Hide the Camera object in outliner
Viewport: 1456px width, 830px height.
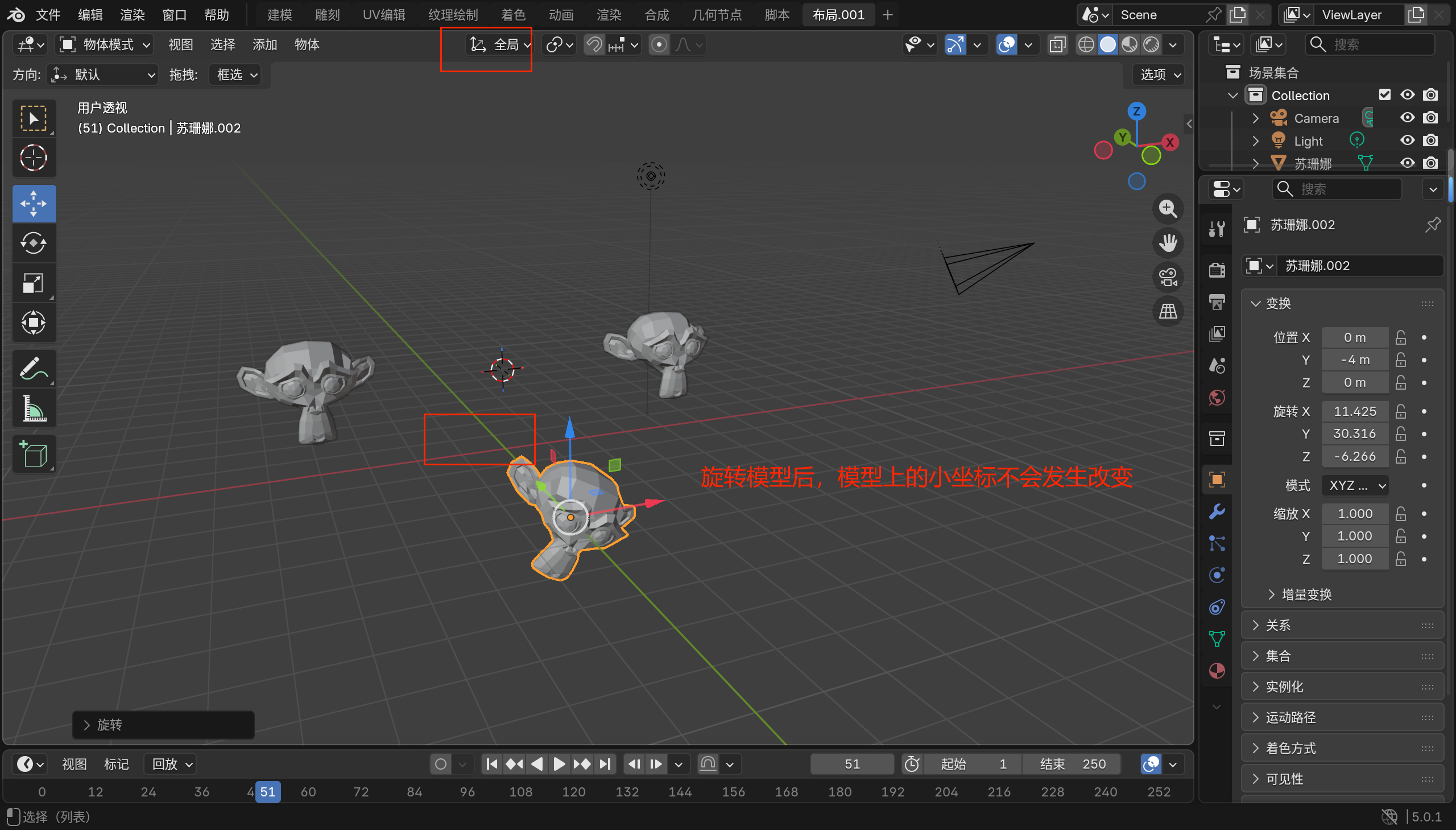coord(1407,118)
